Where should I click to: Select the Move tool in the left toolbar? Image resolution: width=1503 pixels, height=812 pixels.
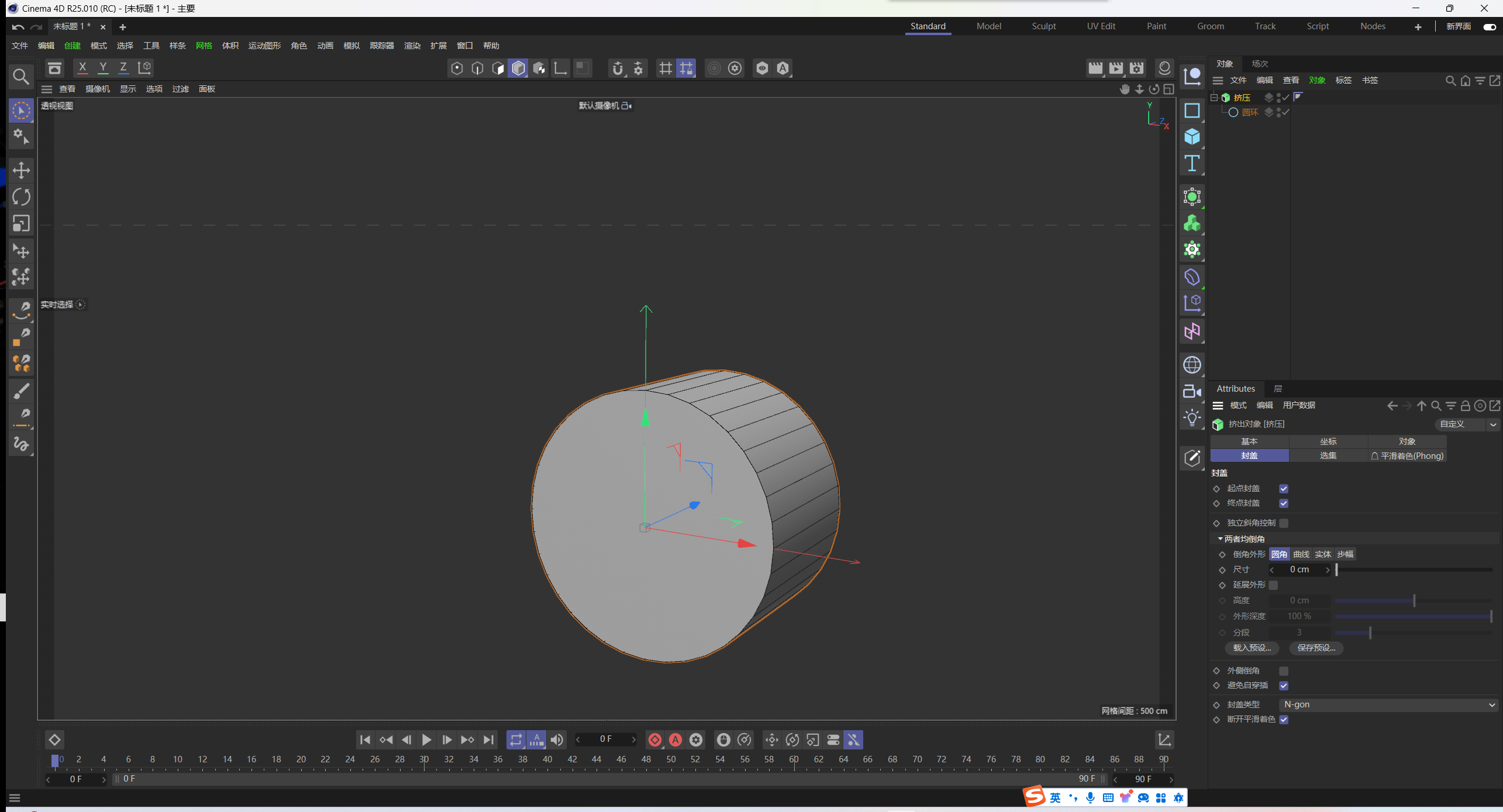pyautogui.click(x=21, y=170)
